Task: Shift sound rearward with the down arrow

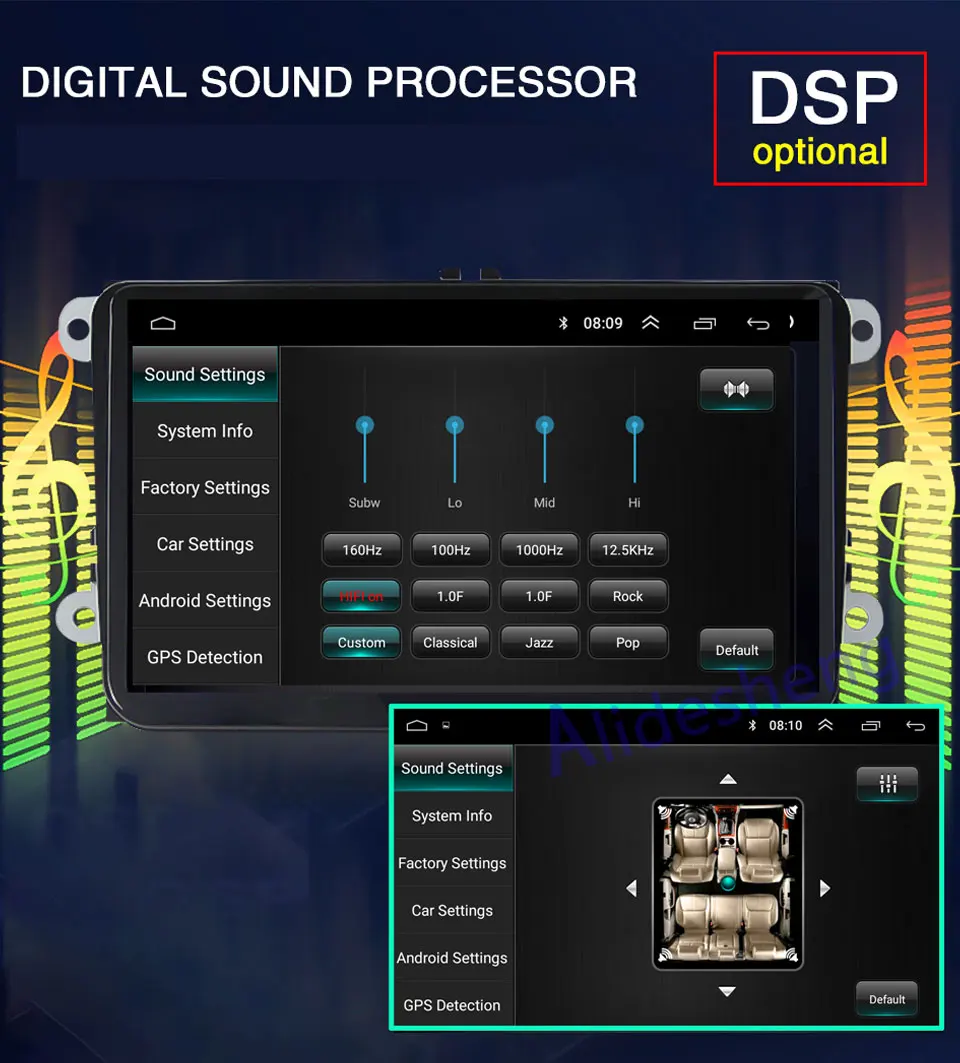Action: (x=727, y=991)
